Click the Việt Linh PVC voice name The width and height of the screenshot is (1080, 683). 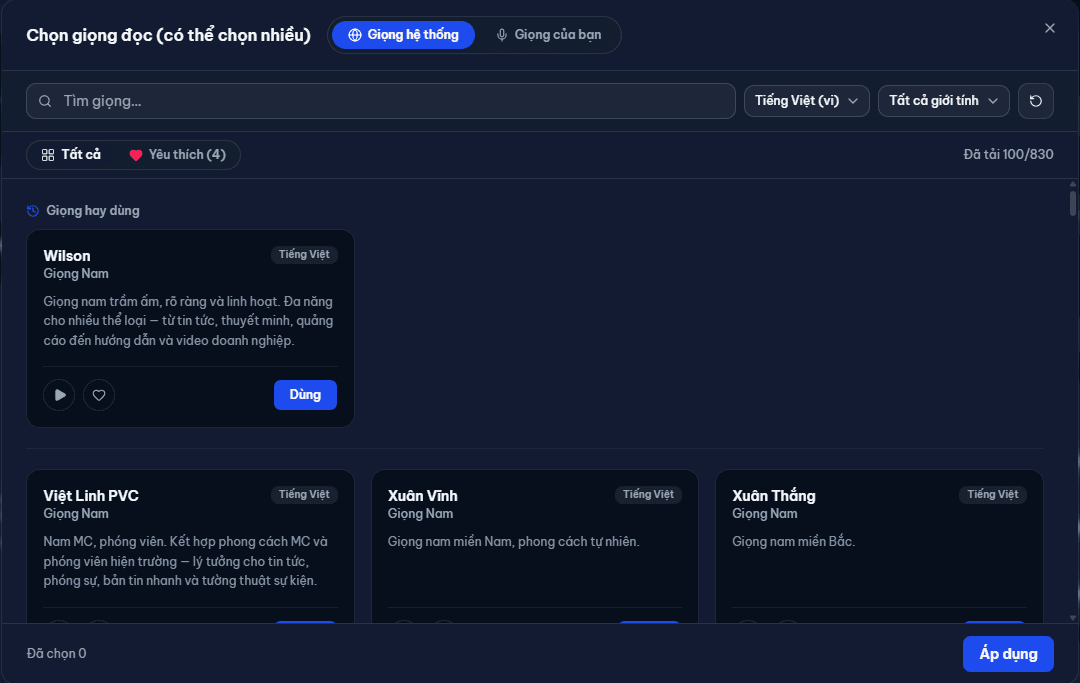point(91,496)
